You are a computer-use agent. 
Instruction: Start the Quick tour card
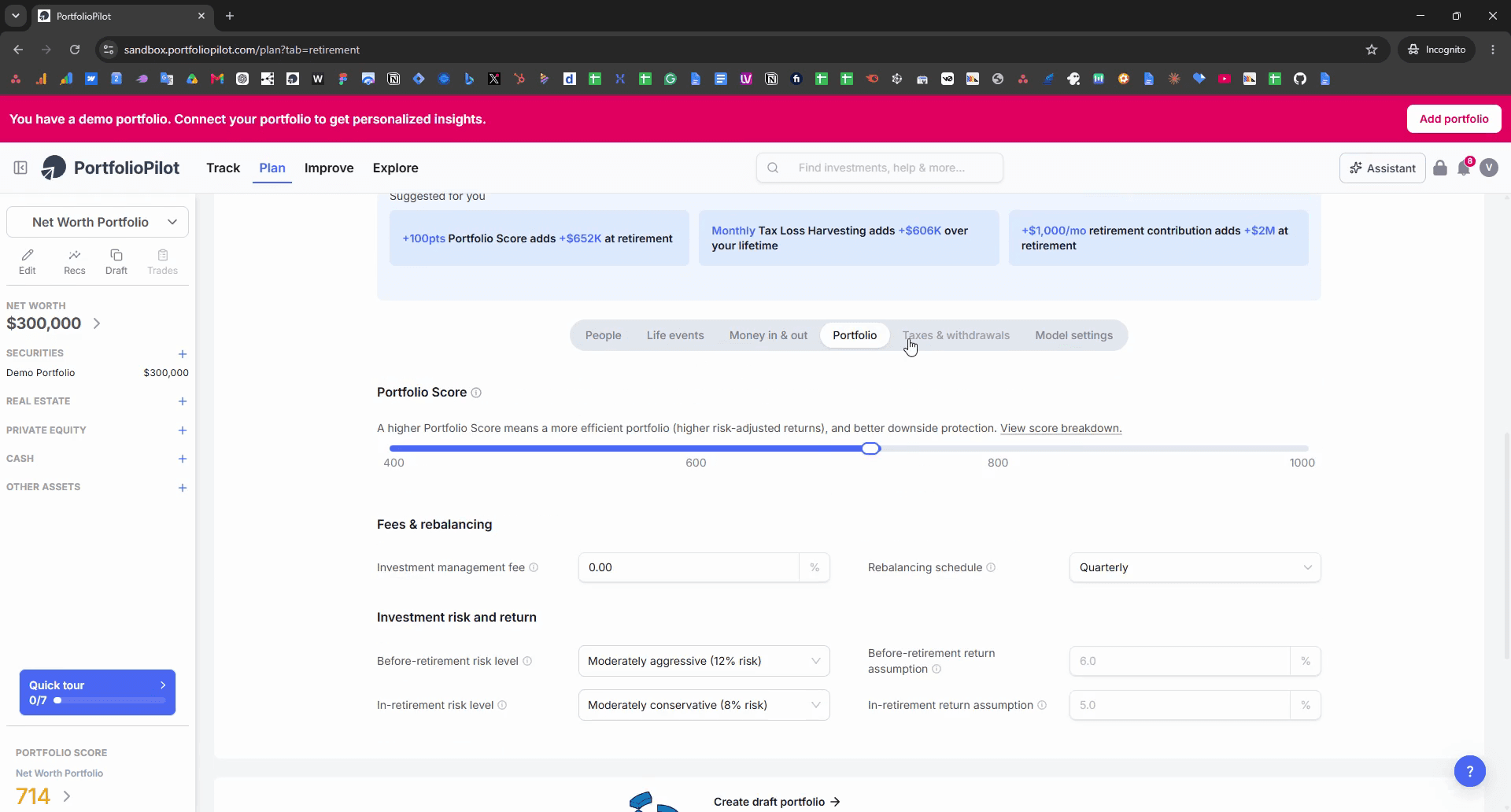(98, 692)
